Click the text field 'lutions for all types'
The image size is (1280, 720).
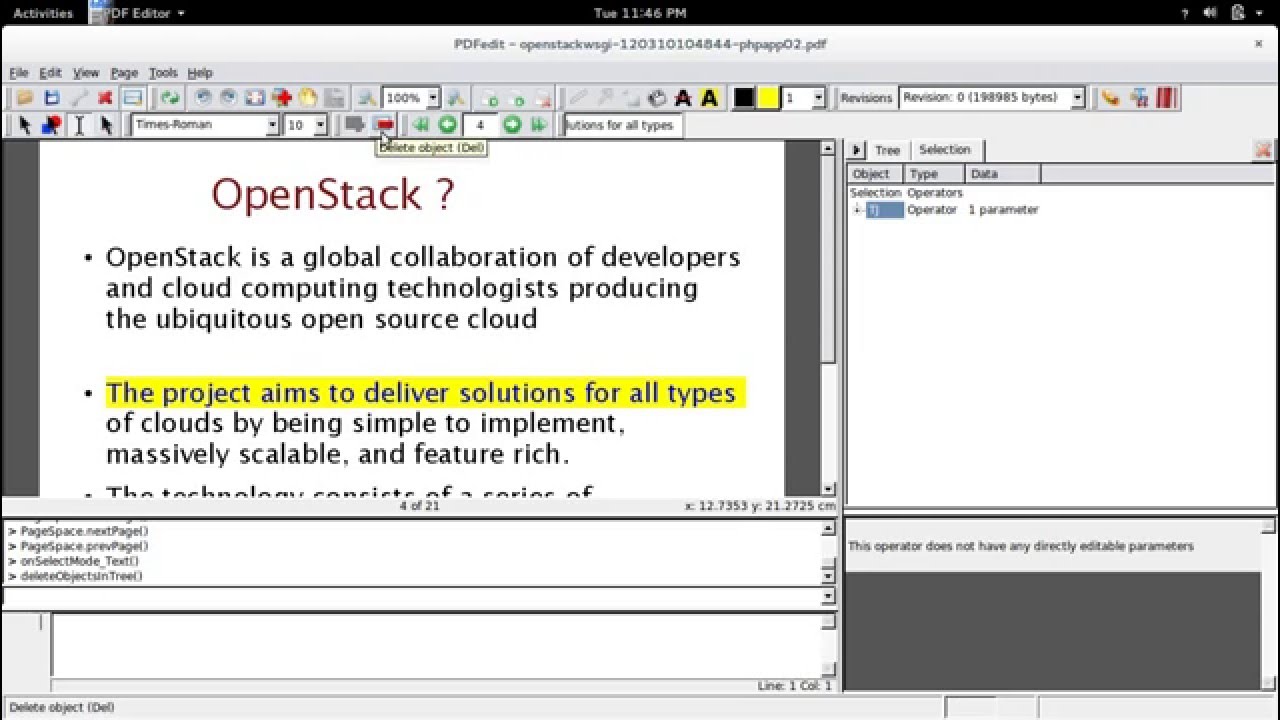click(622, 125)
